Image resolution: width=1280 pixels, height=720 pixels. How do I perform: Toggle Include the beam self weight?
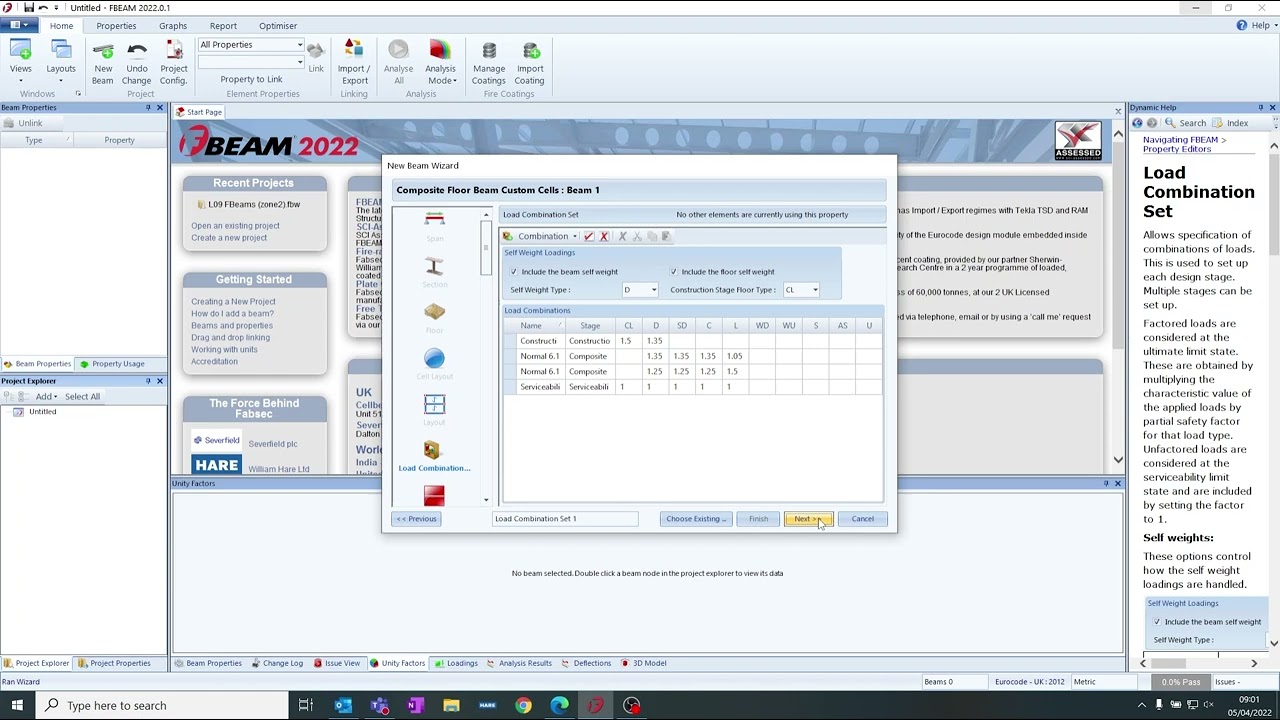pos(514,272)
